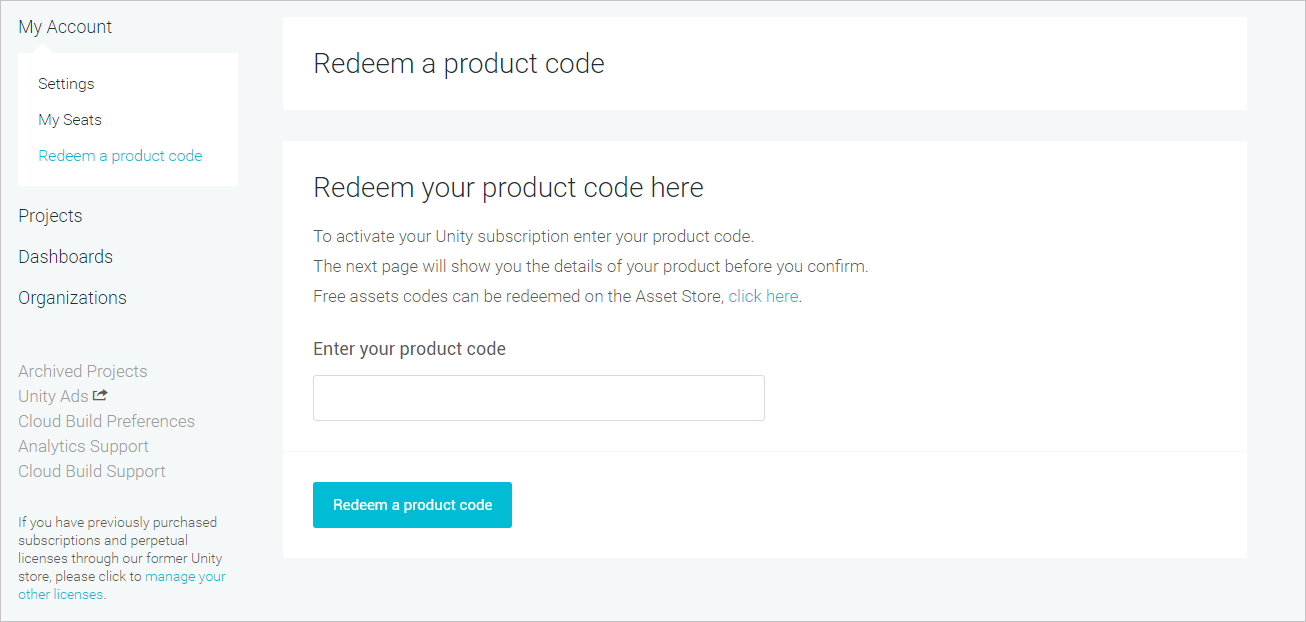Go to My Seats page

point(70,120)
